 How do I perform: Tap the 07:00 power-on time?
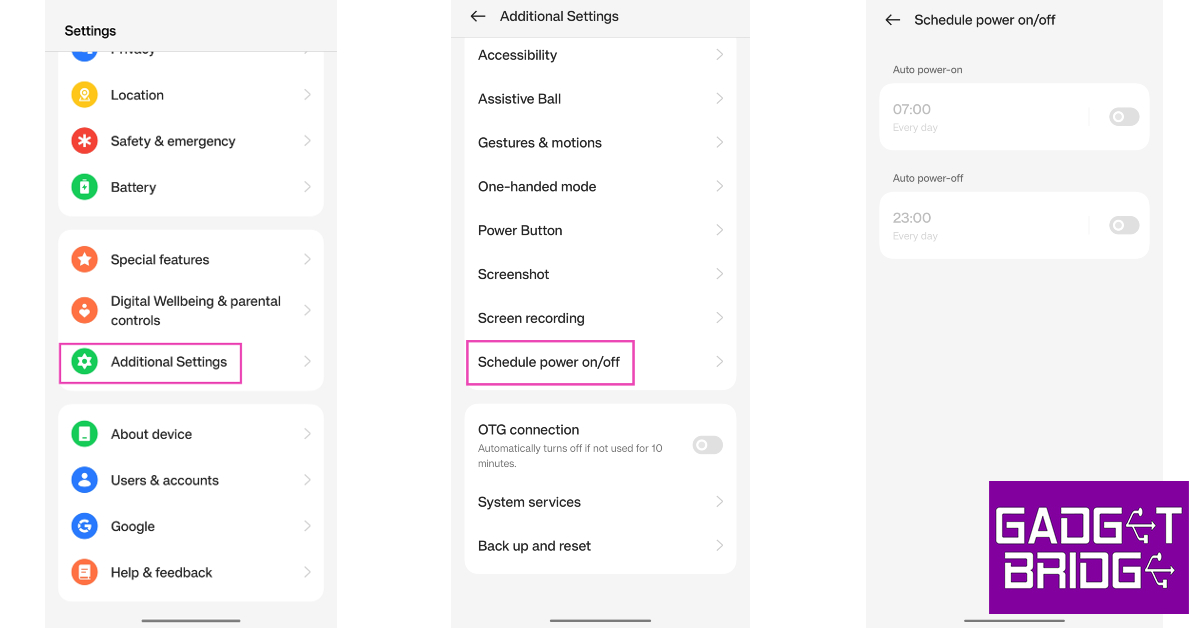(x=912, y=110)
